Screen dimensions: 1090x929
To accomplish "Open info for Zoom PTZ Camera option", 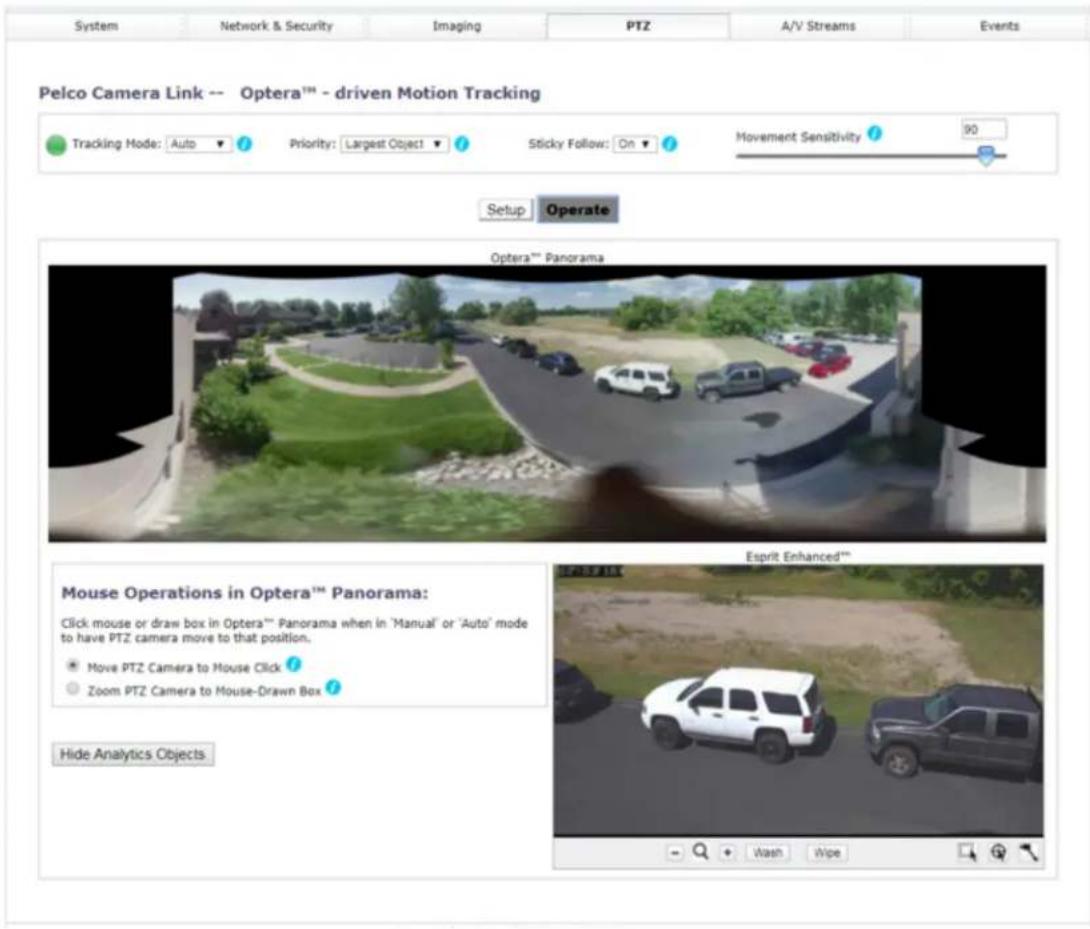I will [333, 688].
